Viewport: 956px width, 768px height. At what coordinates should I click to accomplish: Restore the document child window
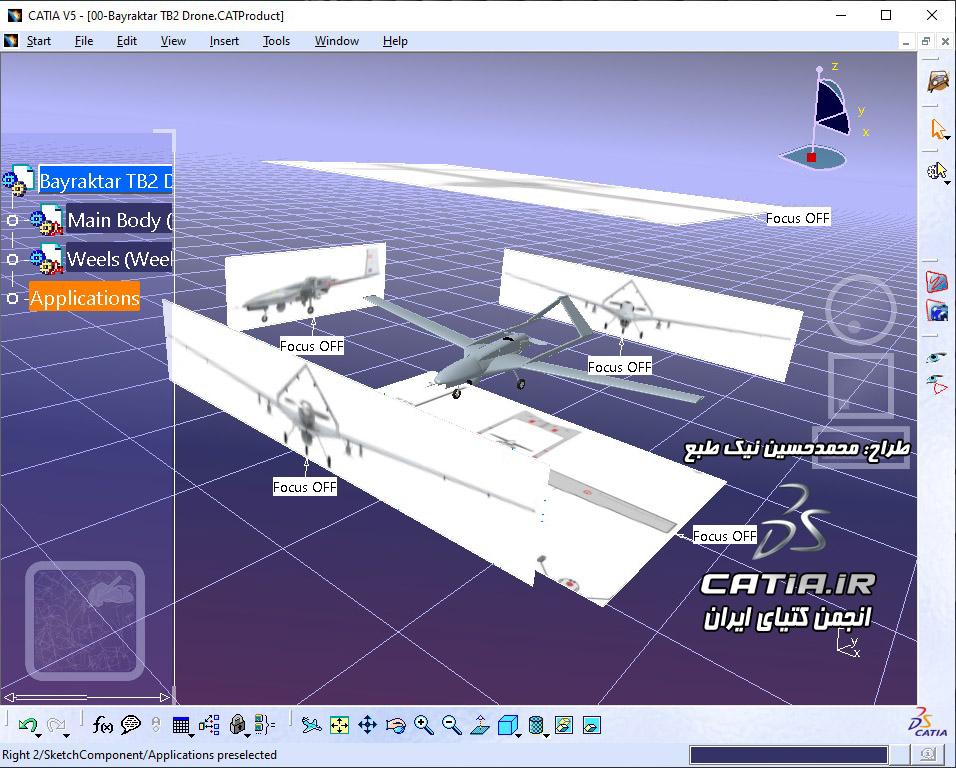coord(926,41)
